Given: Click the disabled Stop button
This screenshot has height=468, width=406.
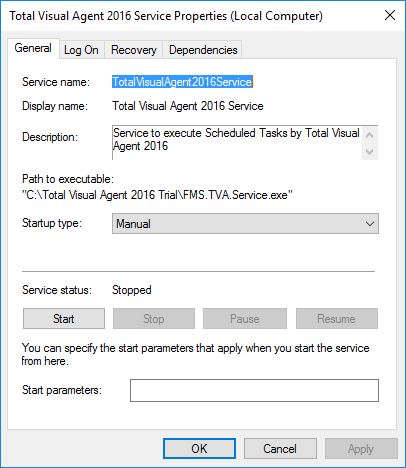Looking at the screenshot, I should 154,319.
